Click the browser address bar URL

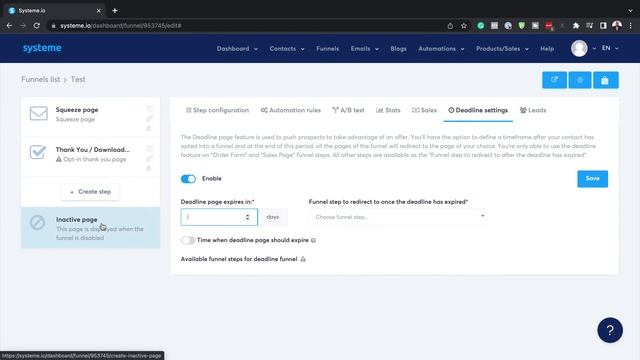point(121,26)
